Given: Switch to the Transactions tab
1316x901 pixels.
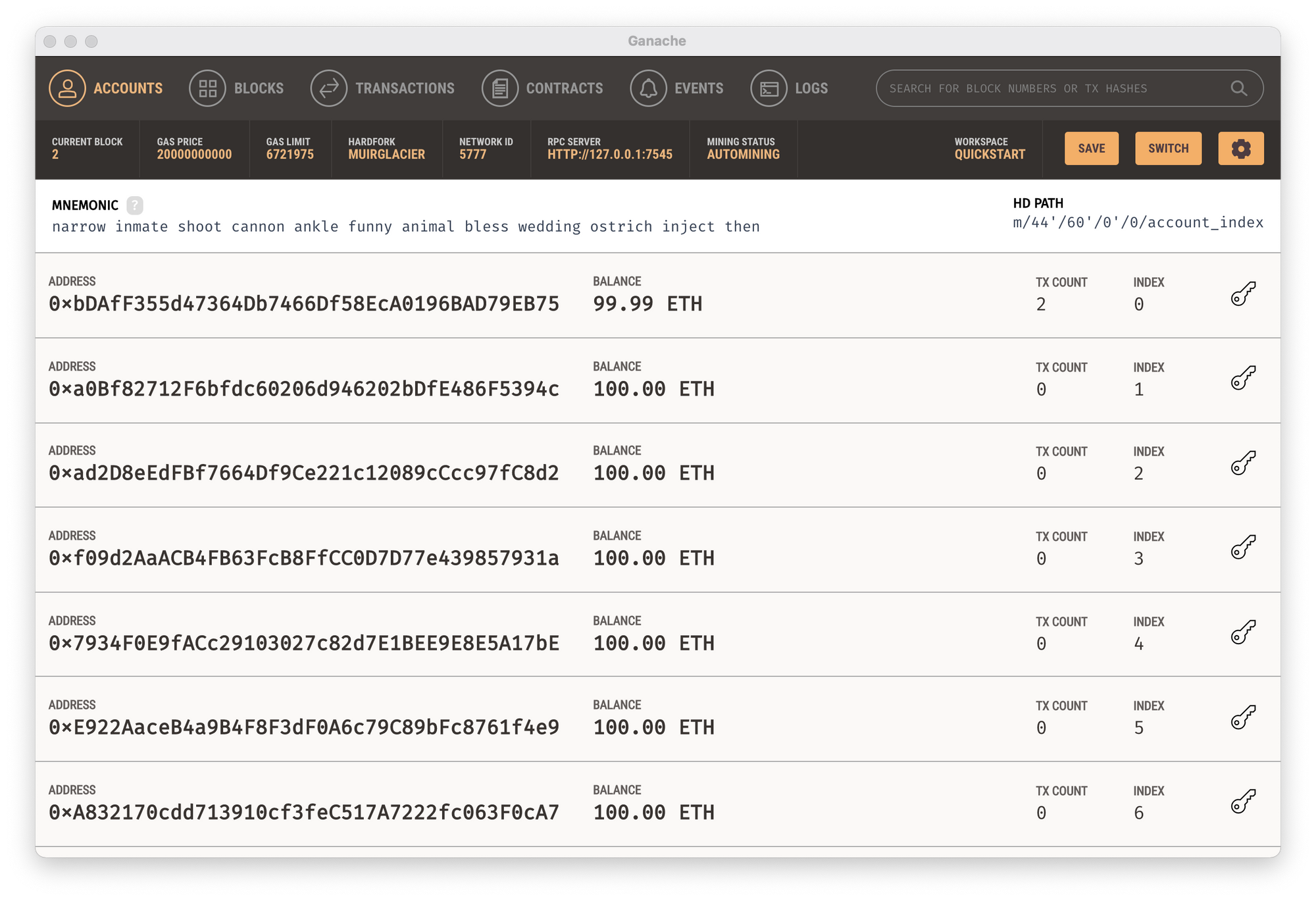Looking at the screenshot, I should click(x=383, y=88).
